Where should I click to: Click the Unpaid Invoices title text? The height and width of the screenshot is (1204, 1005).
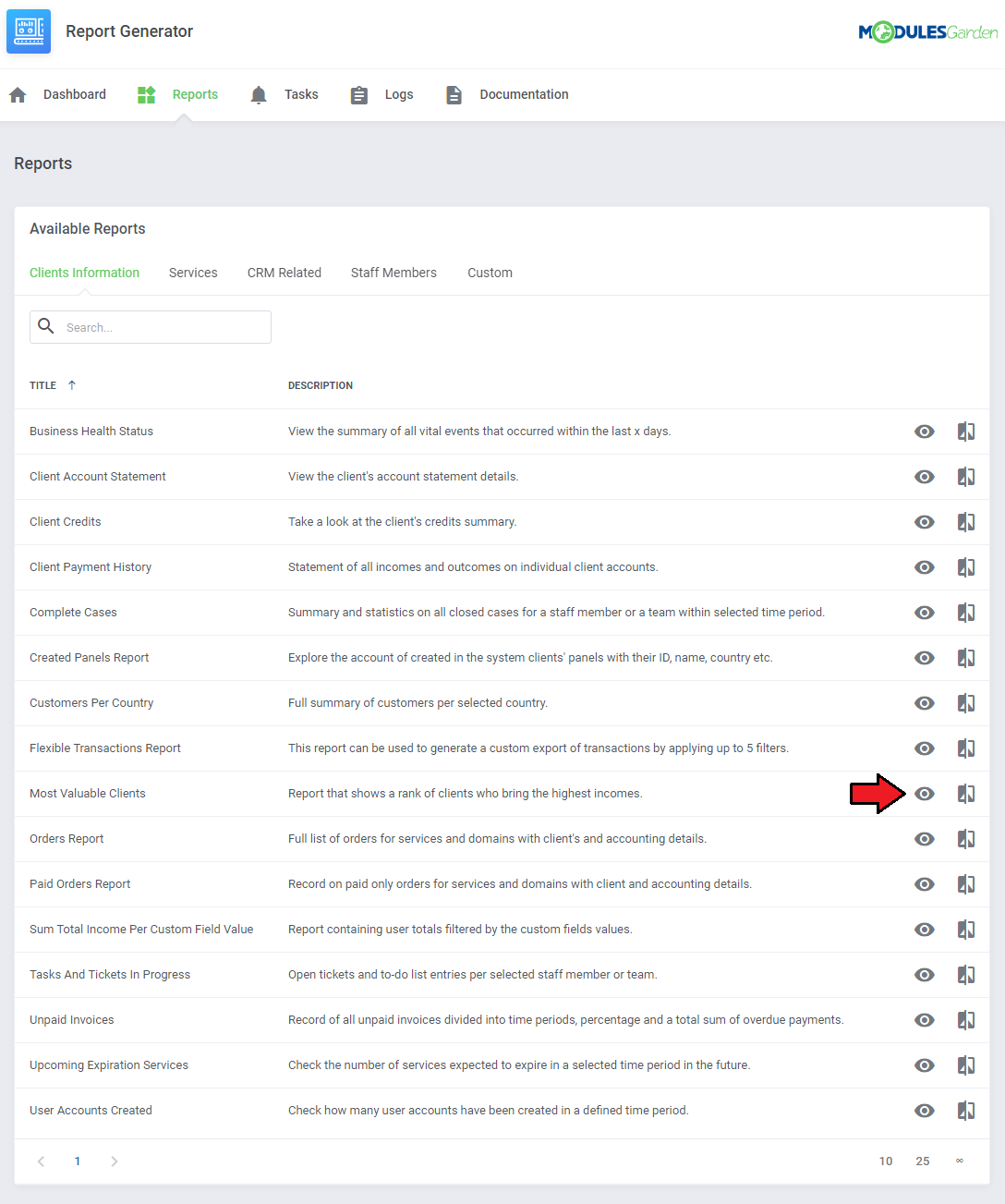(72, 1020)
